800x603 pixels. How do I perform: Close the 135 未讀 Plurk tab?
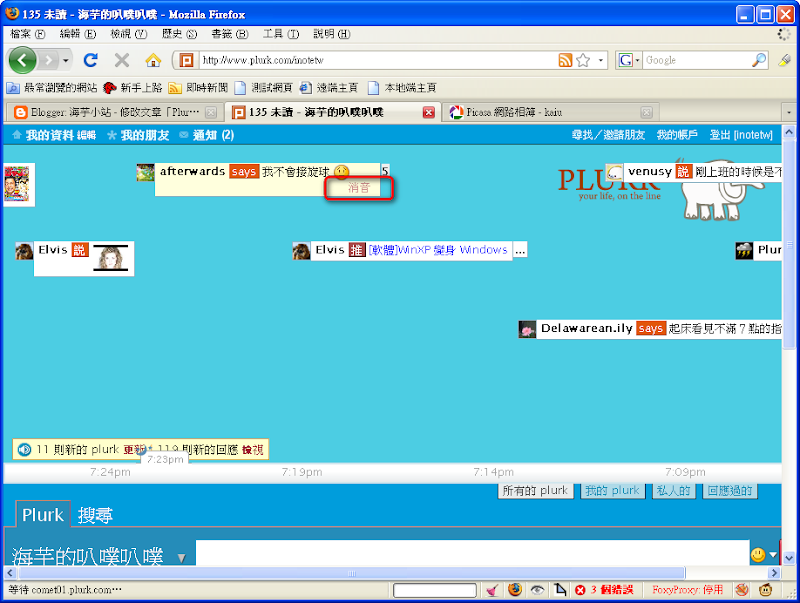[x=429, y=112]
